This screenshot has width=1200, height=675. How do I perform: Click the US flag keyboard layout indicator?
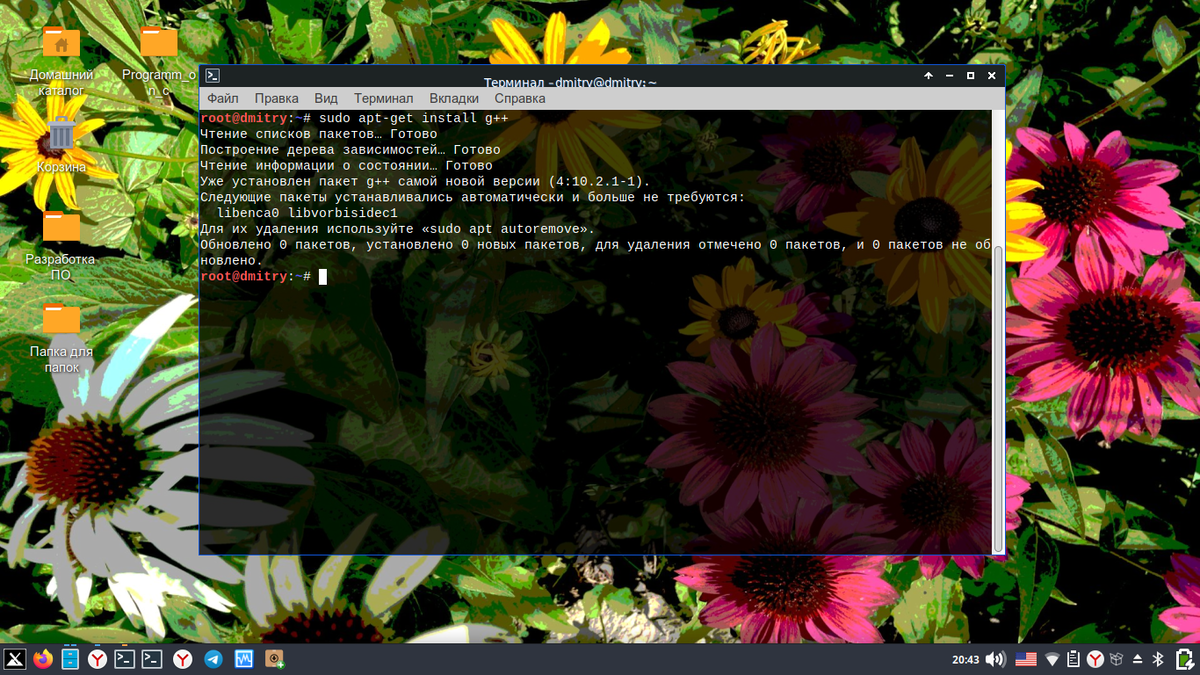coord(1026,659)
